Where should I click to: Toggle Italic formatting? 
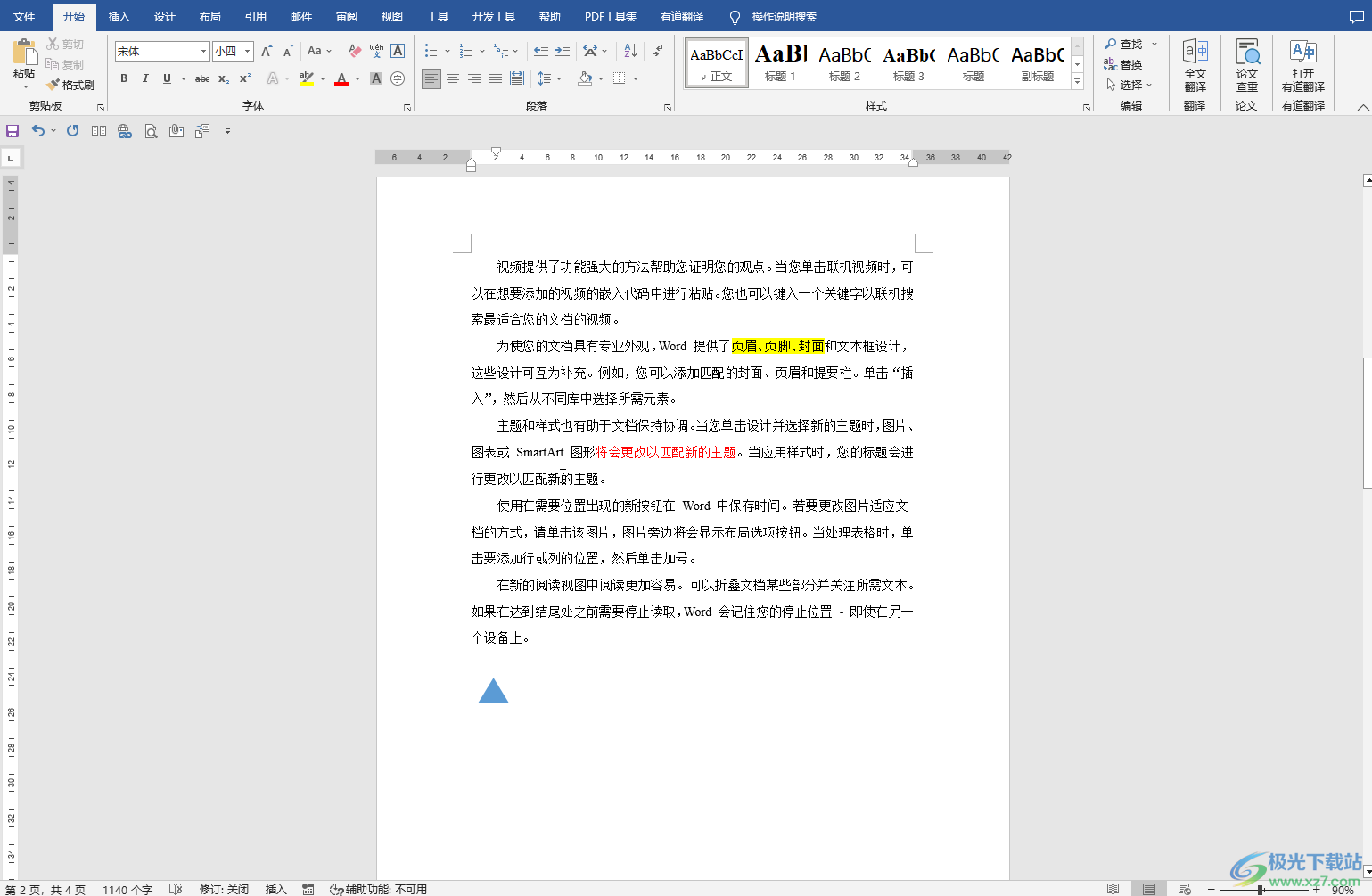point(145,78)
